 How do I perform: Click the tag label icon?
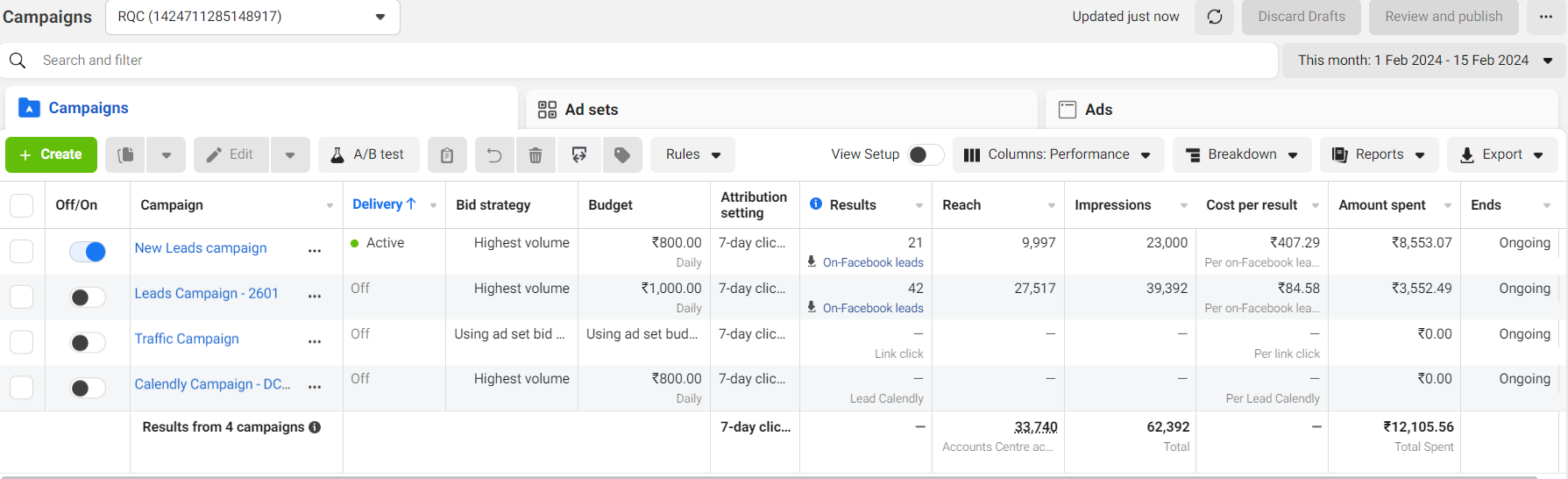click(621, 155)
